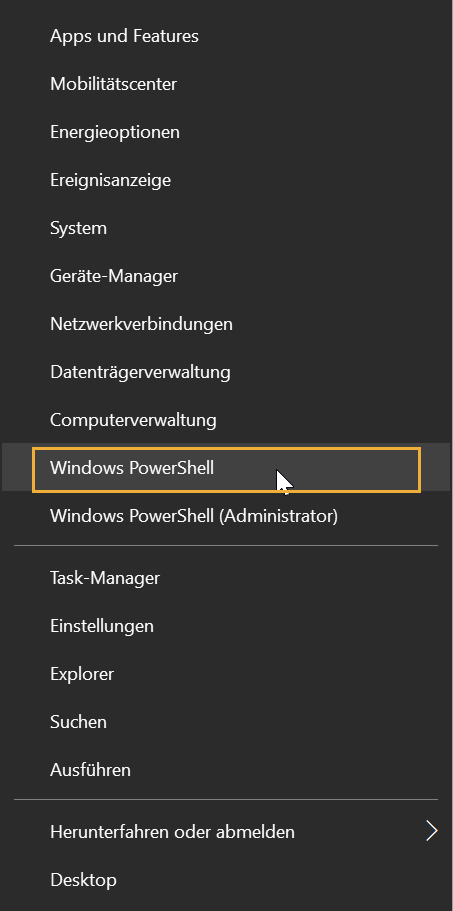453x911 pixels.
Task: Open Datenträgerverwaltung
Action: 226,372
